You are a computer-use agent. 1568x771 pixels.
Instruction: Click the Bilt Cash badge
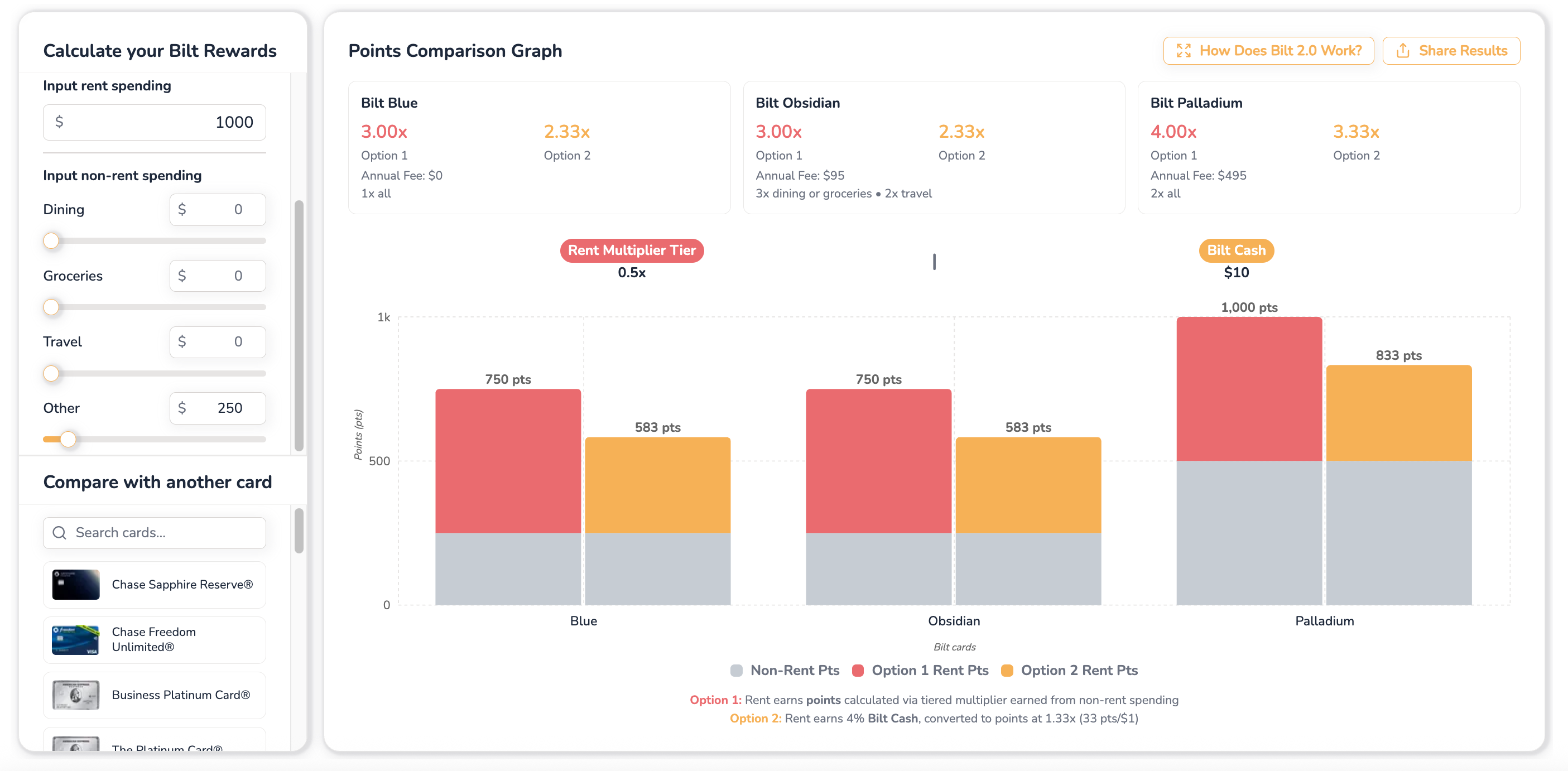click(x=1236, y=250)
